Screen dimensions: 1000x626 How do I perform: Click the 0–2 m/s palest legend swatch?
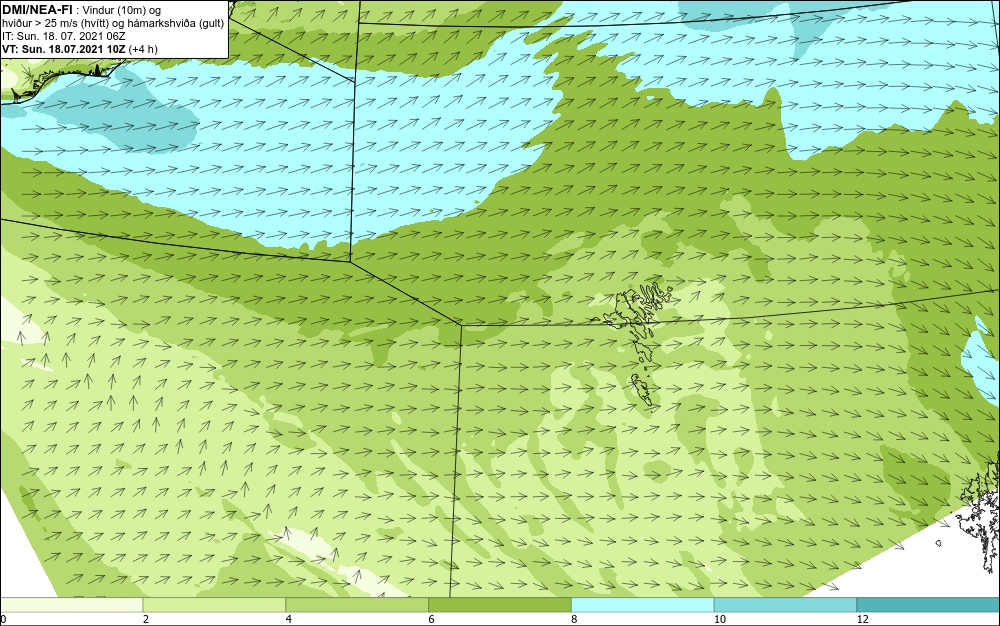[x=71, y=605]
